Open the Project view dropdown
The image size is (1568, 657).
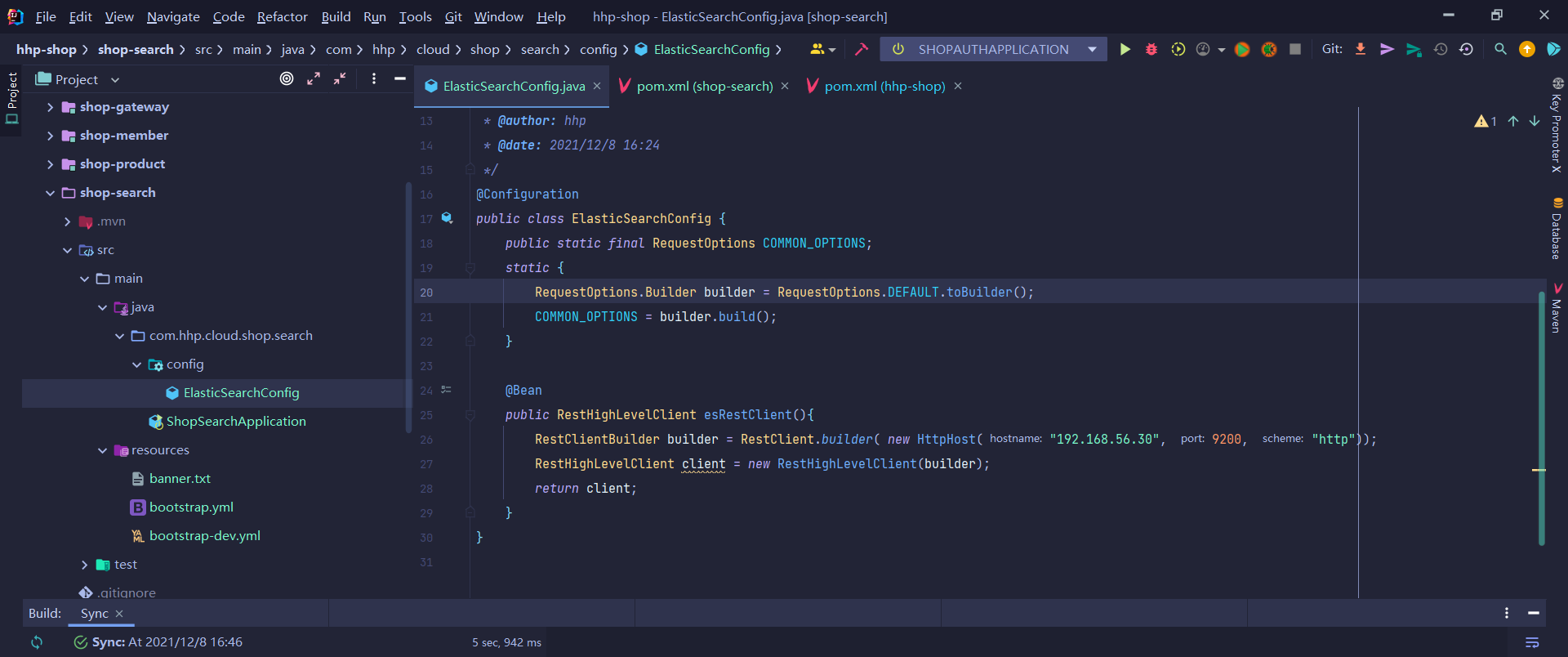pos(115,79)
